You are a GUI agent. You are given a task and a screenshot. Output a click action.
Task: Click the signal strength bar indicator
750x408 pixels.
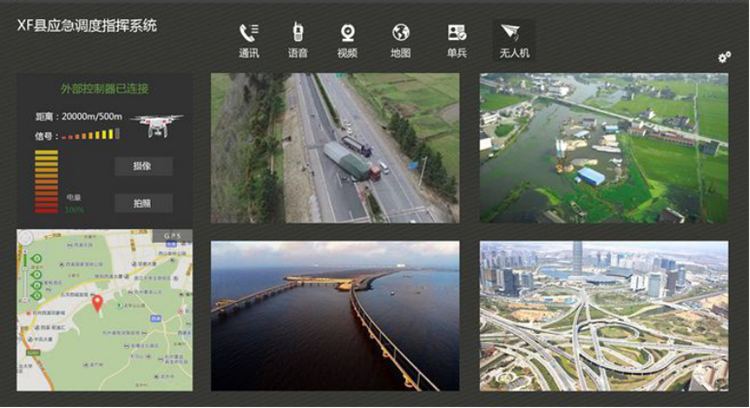[94, 134]
